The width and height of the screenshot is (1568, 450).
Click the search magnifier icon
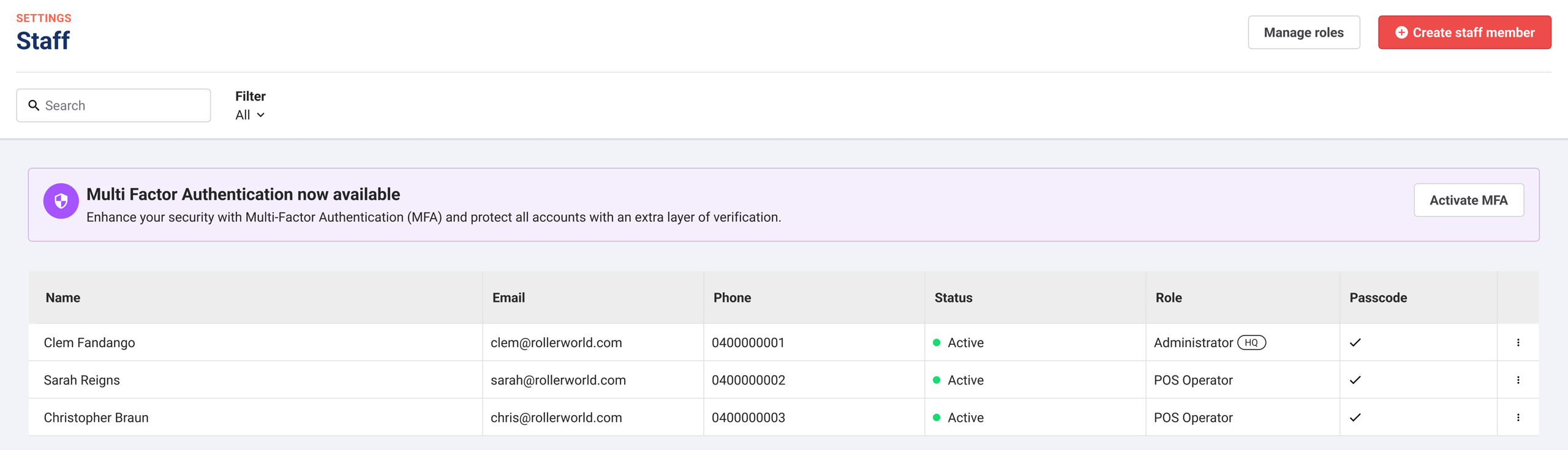[34, 105]
